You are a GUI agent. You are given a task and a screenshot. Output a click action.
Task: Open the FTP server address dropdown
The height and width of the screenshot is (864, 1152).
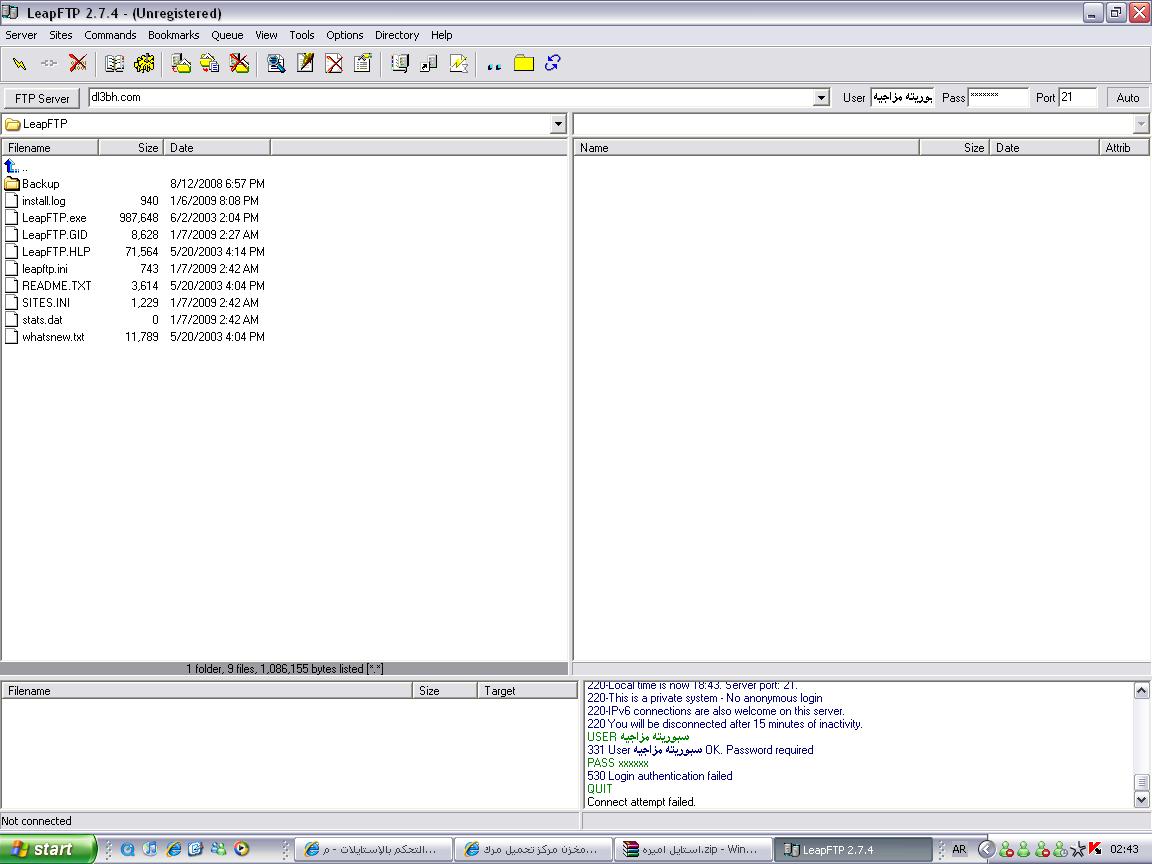click(x=821, y=98)
